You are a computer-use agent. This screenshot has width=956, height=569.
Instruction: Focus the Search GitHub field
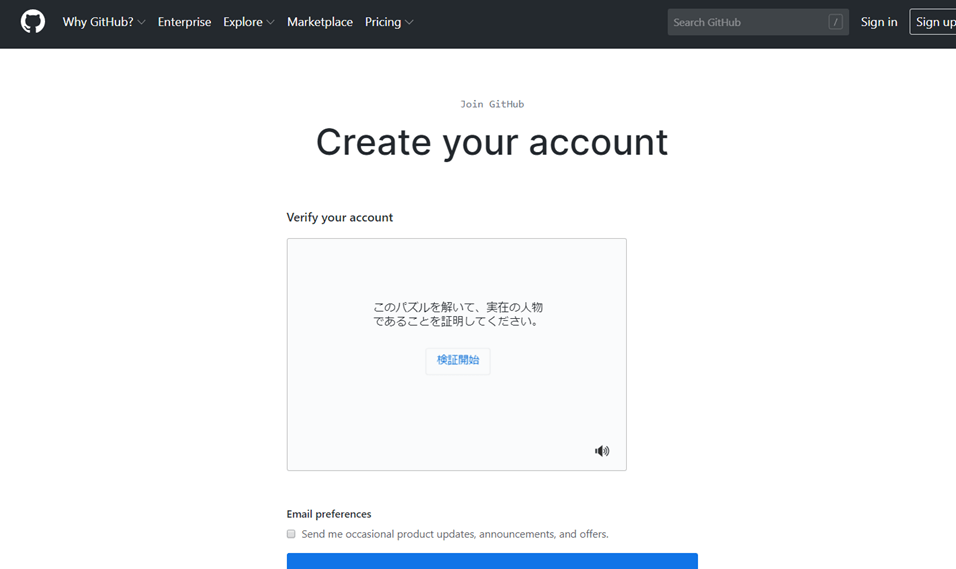pyautogui.click(x=758, y=22)
